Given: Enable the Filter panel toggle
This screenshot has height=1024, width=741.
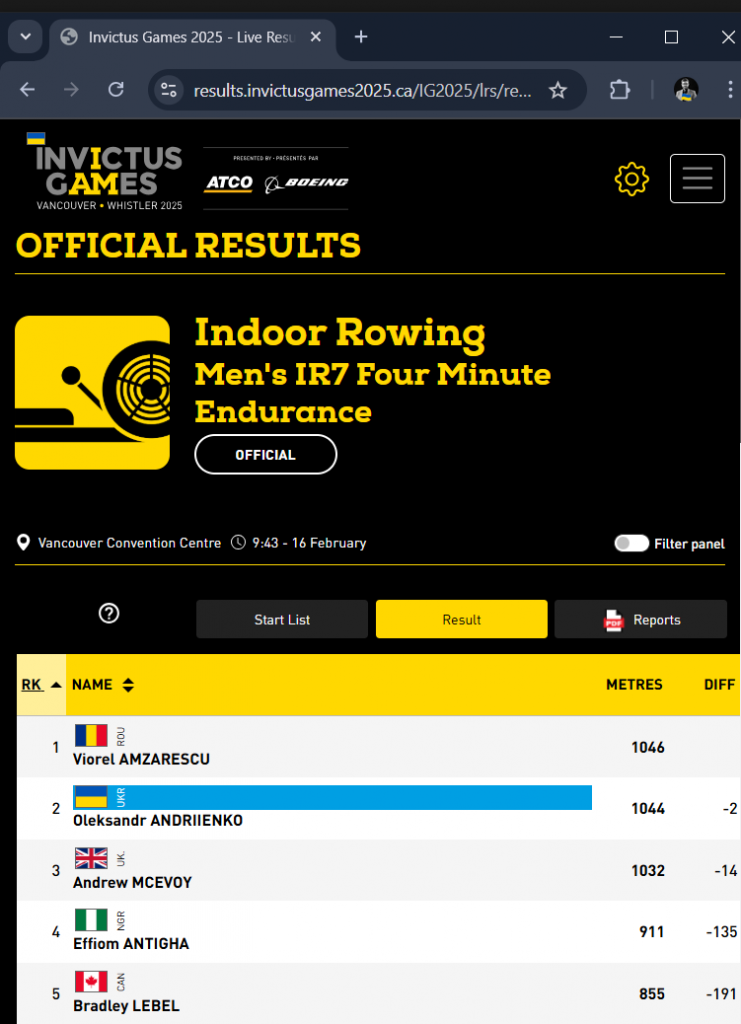Looking at the screenshot, I should [631, 542].
